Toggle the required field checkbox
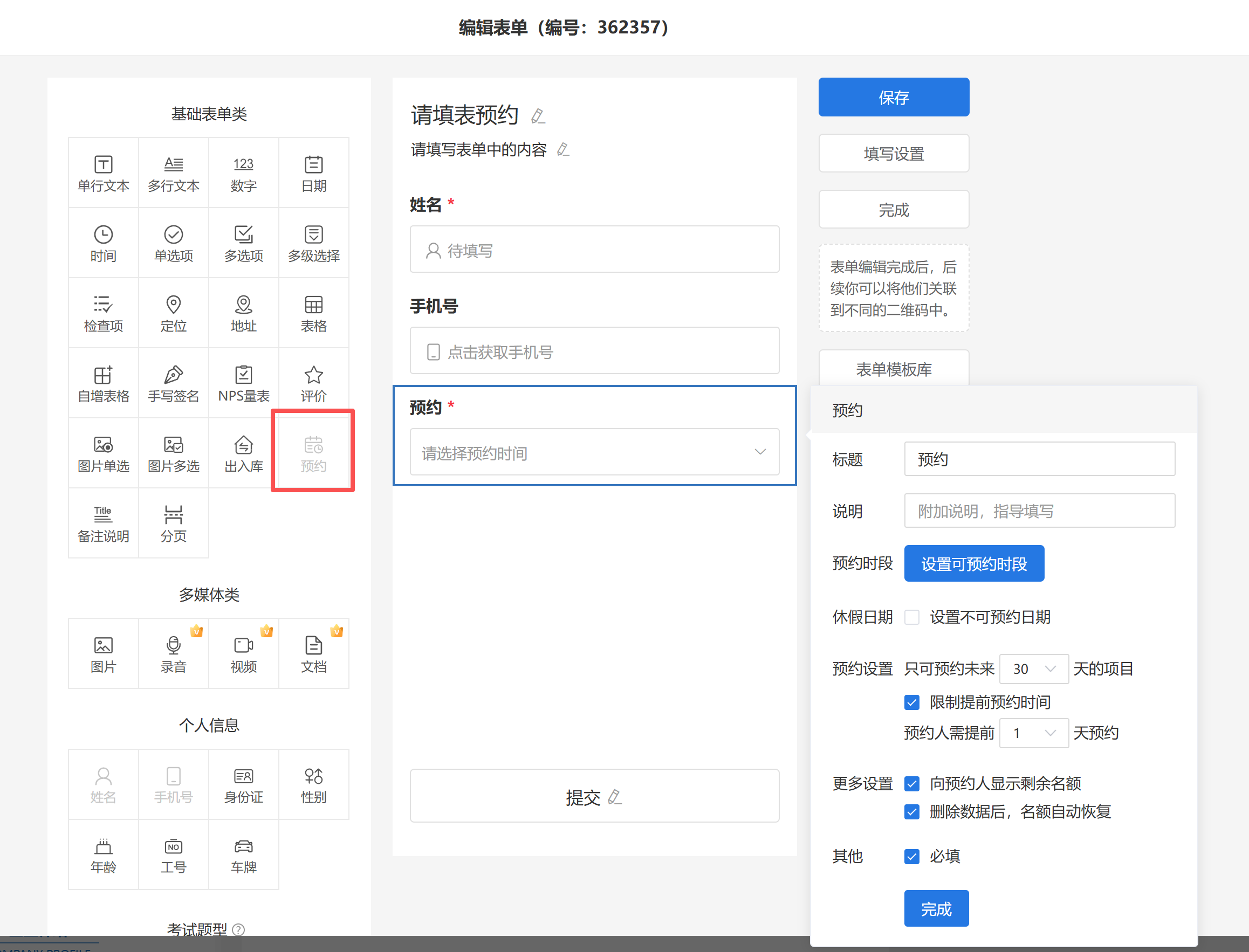This screenshot has height=952, width=1249. 911,856
